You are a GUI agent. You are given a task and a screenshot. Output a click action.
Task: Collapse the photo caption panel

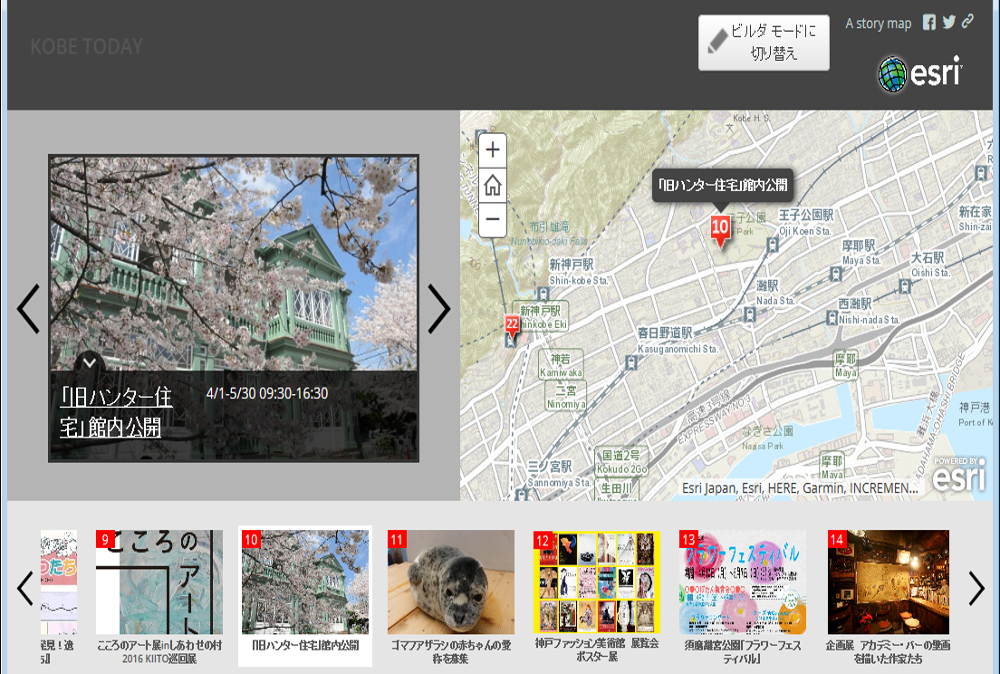89,362
